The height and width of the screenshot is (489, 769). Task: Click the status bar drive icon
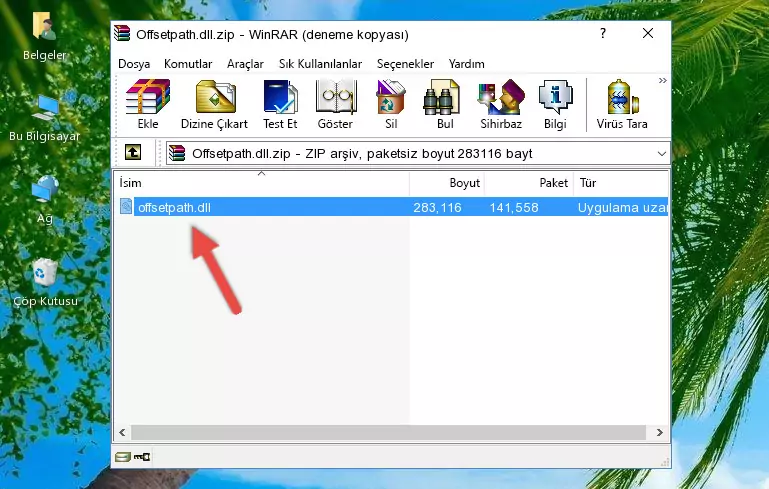(123, 457)
